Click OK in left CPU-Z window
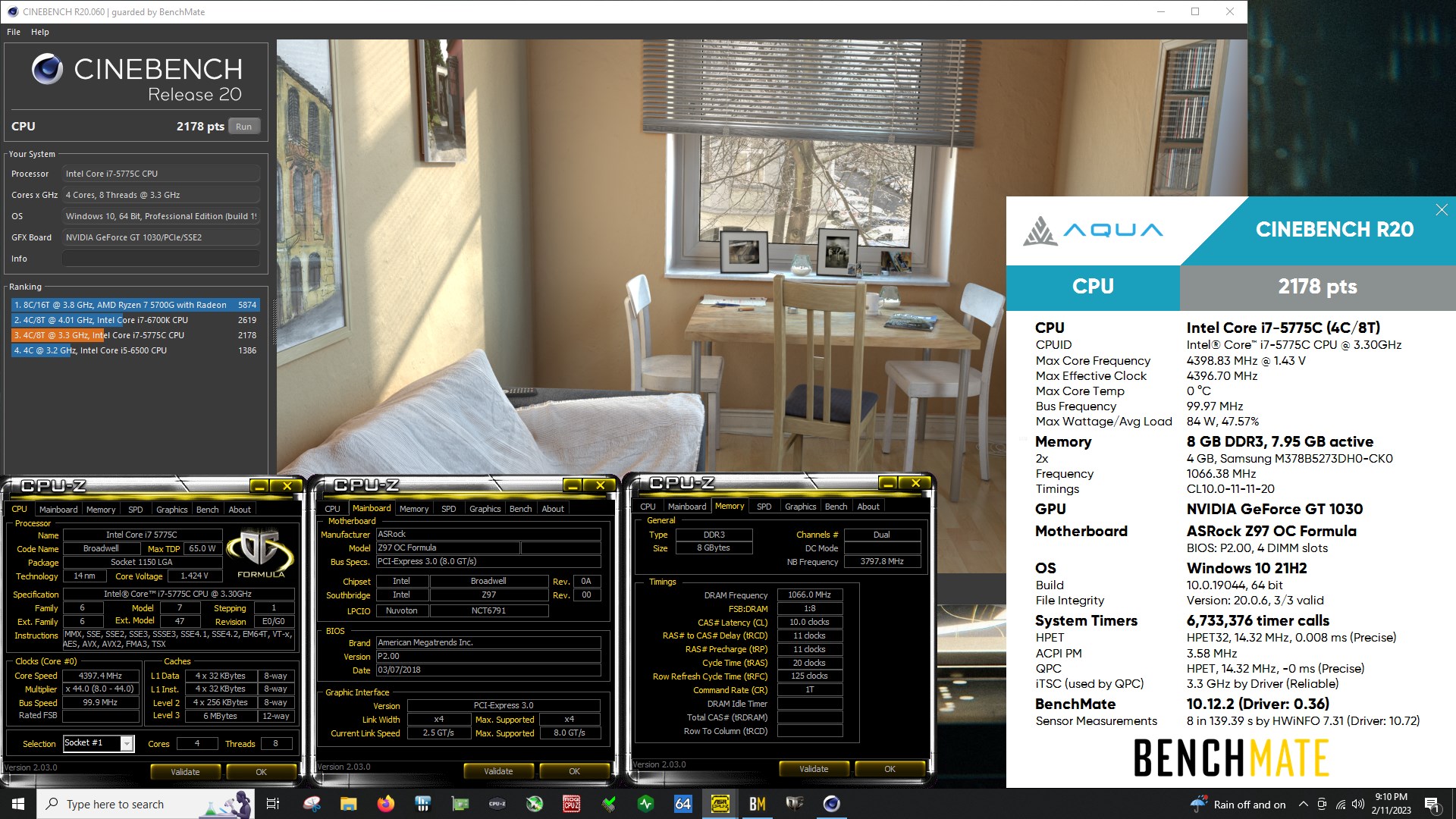Image resolution: width=1456 pixels, height=819 pixels. click(261, 772)
